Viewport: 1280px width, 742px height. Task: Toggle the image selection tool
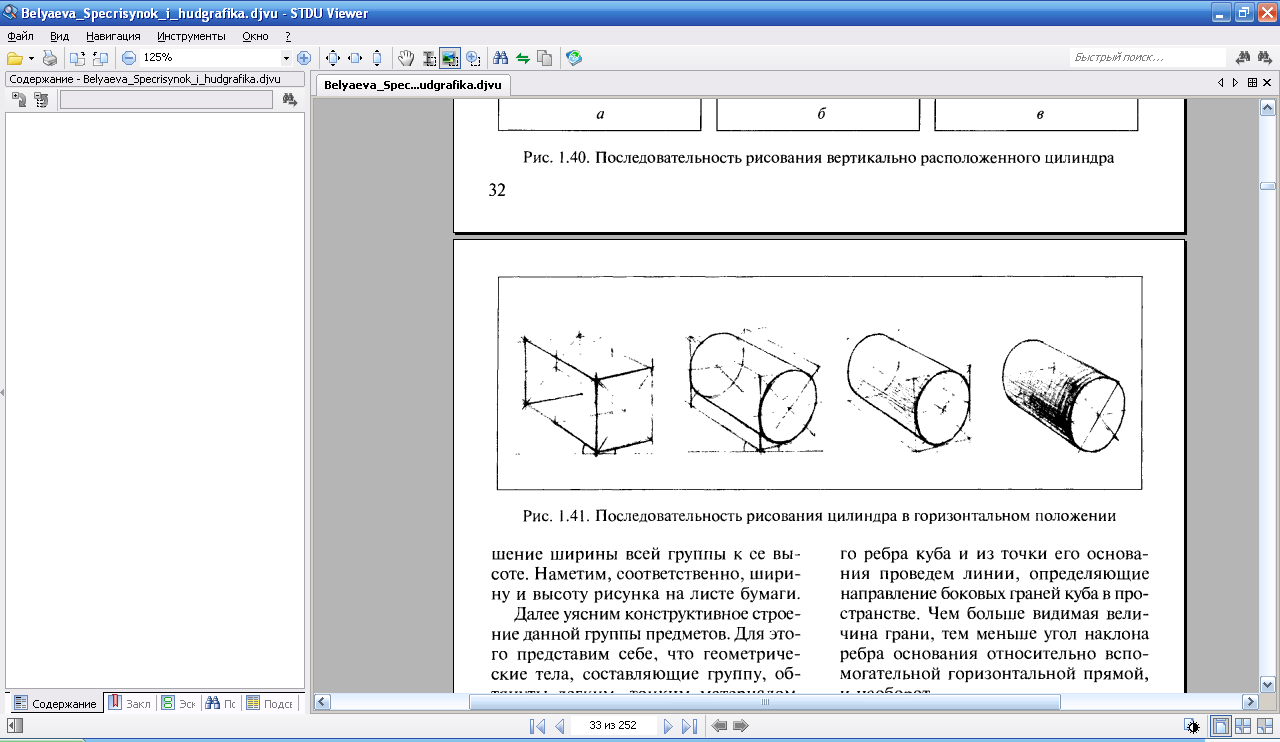(450, 58)
